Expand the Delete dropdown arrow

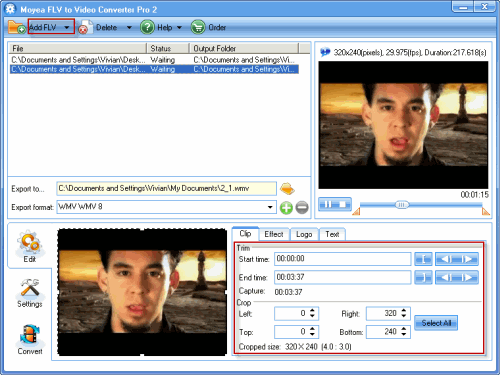pyautogui.click(x=129, y=28)
